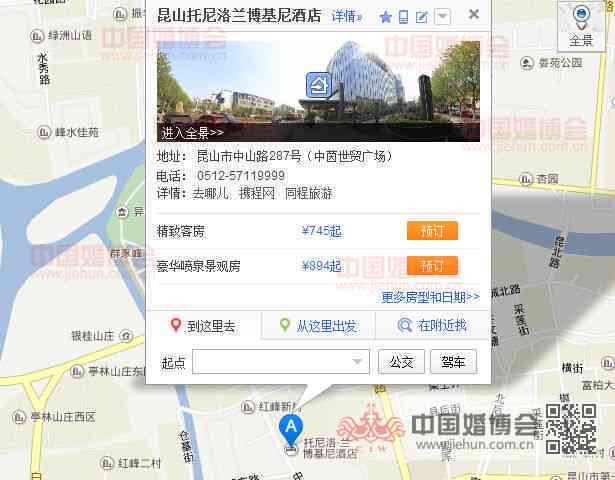Screen dimensions: 615x480
Task: Click the 峰水佳苑 map POI icon
Action: [x=44, y=132]
